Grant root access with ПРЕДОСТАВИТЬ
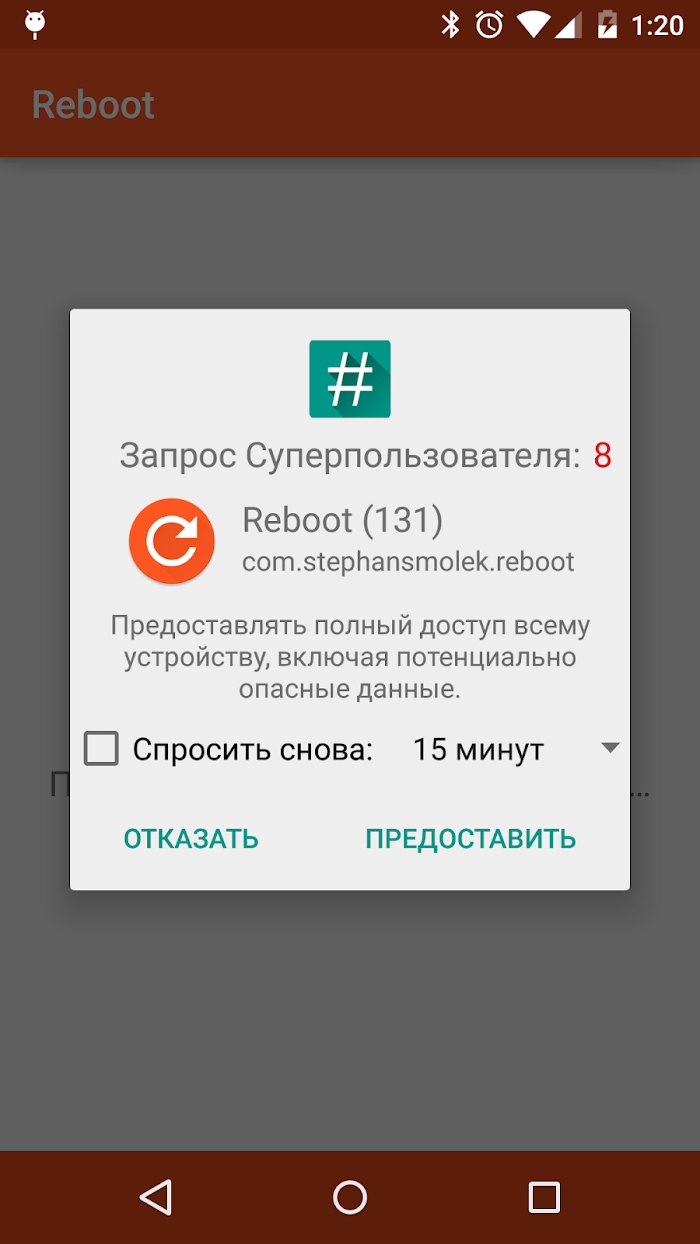700x1244 pixels. pos(471,838)
